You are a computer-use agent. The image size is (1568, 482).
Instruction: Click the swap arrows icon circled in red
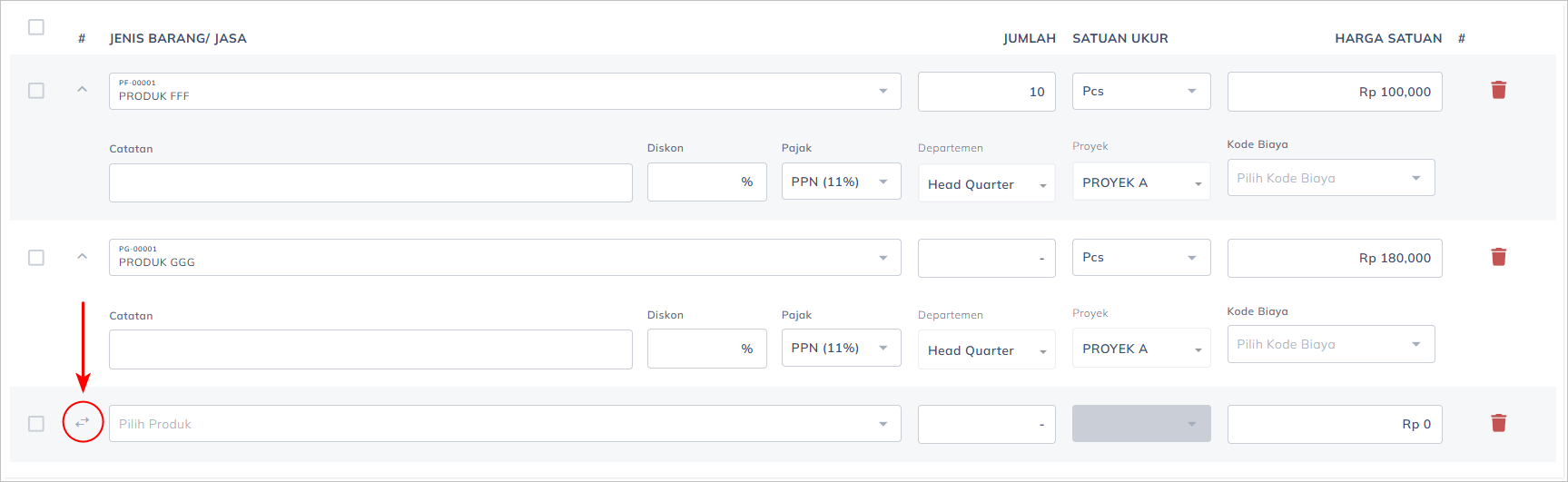click(x=83, y=422)
